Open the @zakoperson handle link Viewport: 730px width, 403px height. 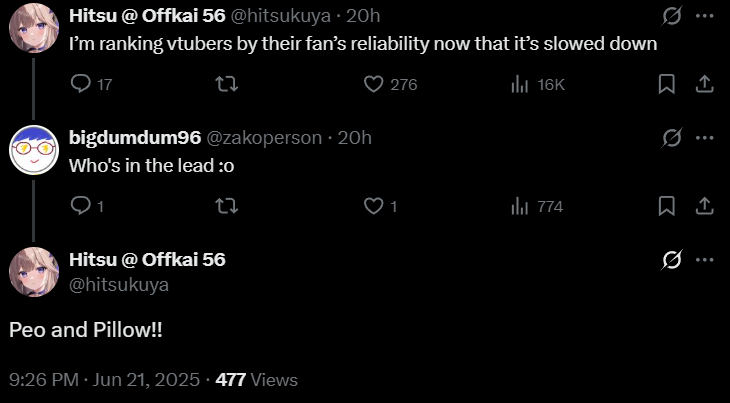click(268, 137)
